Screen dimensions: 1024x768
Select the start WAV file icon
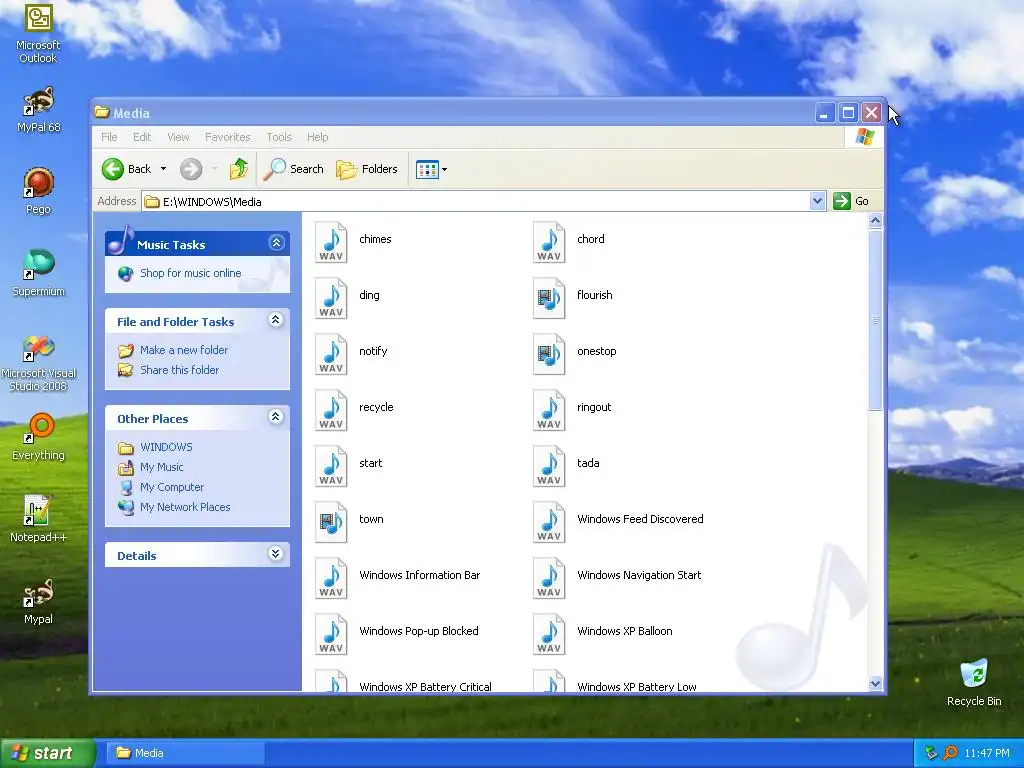pos(331,466)
